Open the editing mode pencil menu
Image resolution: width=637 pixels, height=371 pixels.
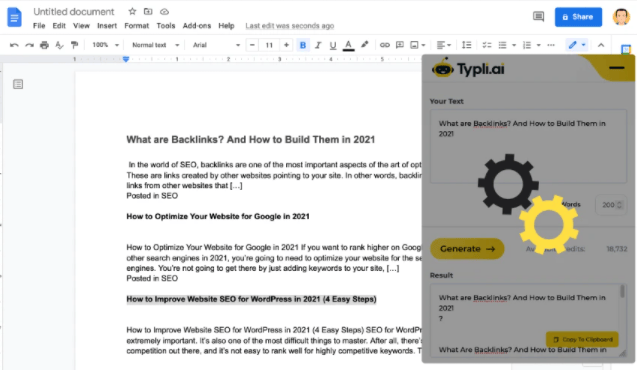pos(577,45)
